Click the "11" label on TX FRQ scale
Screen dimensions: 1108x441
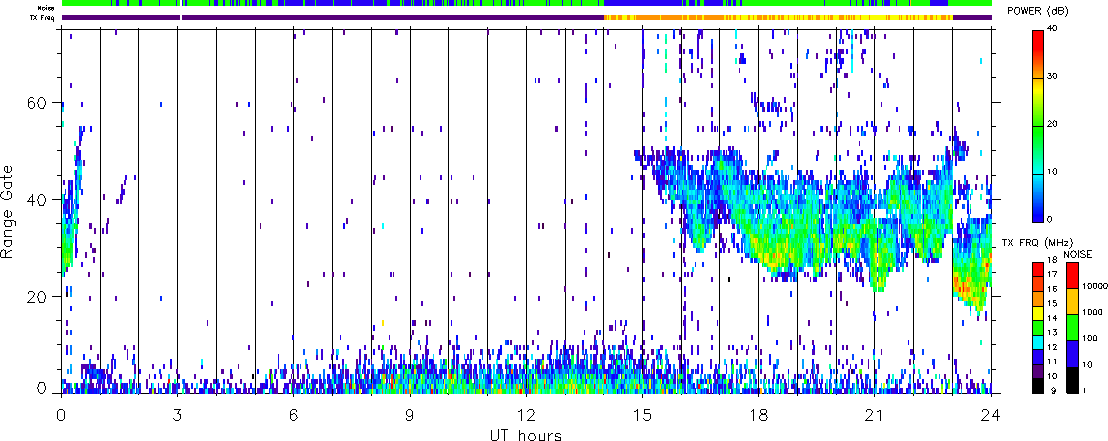1053,362
